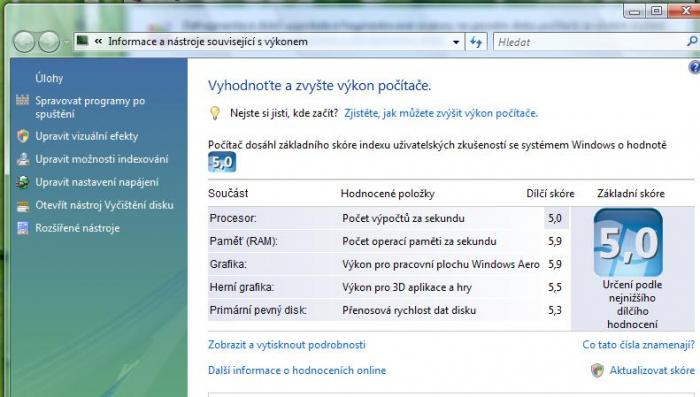Click the large 5,0 base score image
Viewport: 700px width, 397px height.
(x=628, y=242)
